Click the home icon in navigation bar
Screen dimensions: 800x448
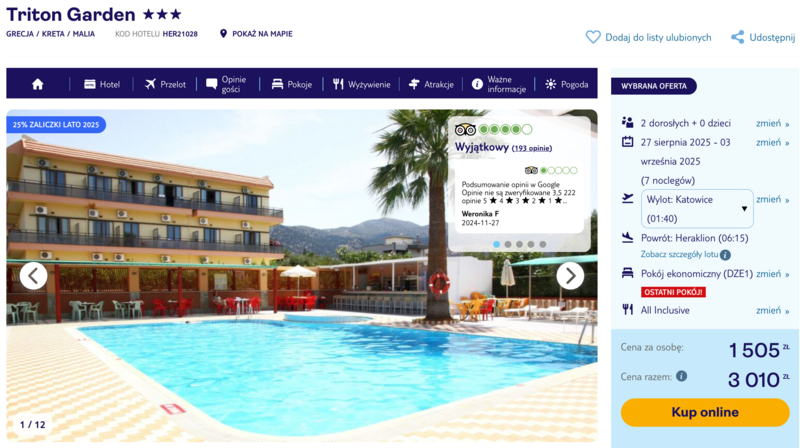click(x=38, y=84)
